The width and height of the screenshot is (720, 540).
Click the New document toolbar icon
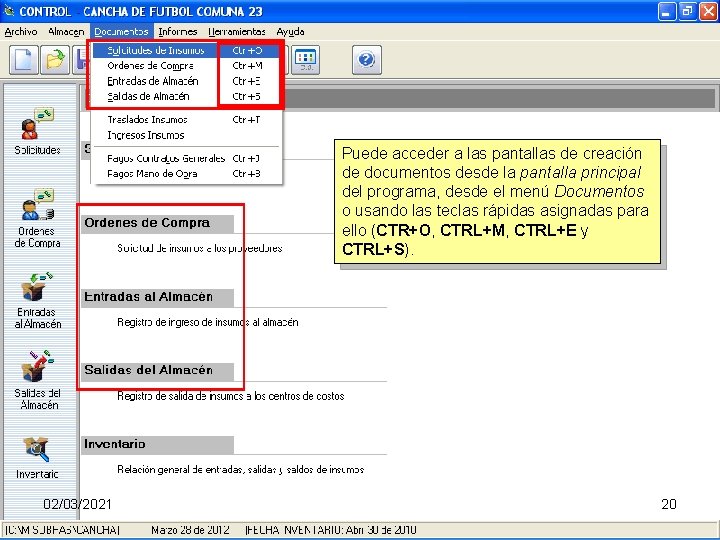tap(23, 60)
